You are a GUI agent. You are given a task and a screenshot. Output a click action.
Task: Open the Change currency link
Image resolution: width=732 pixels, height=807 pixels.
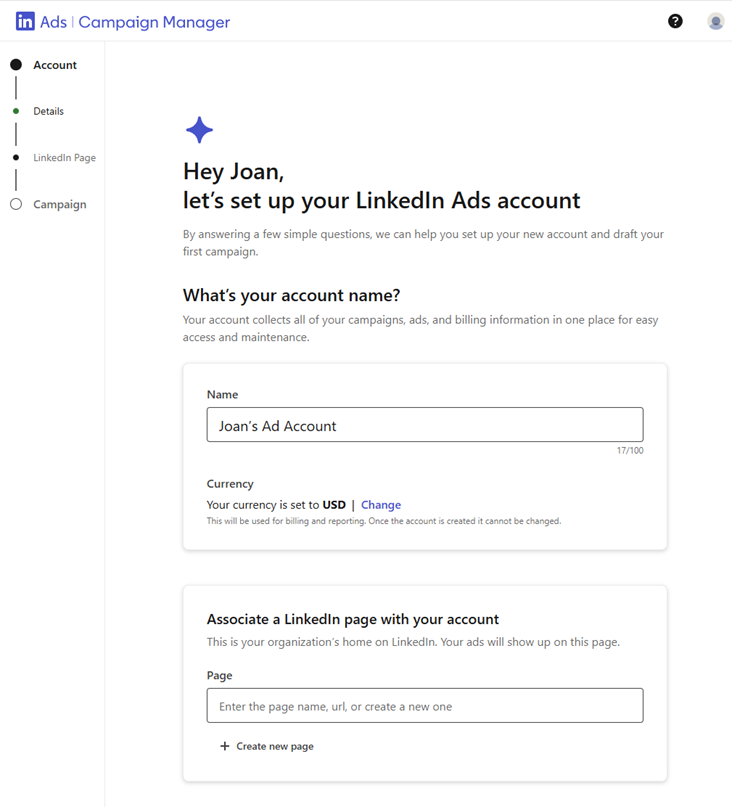click(x=381, y=504)
